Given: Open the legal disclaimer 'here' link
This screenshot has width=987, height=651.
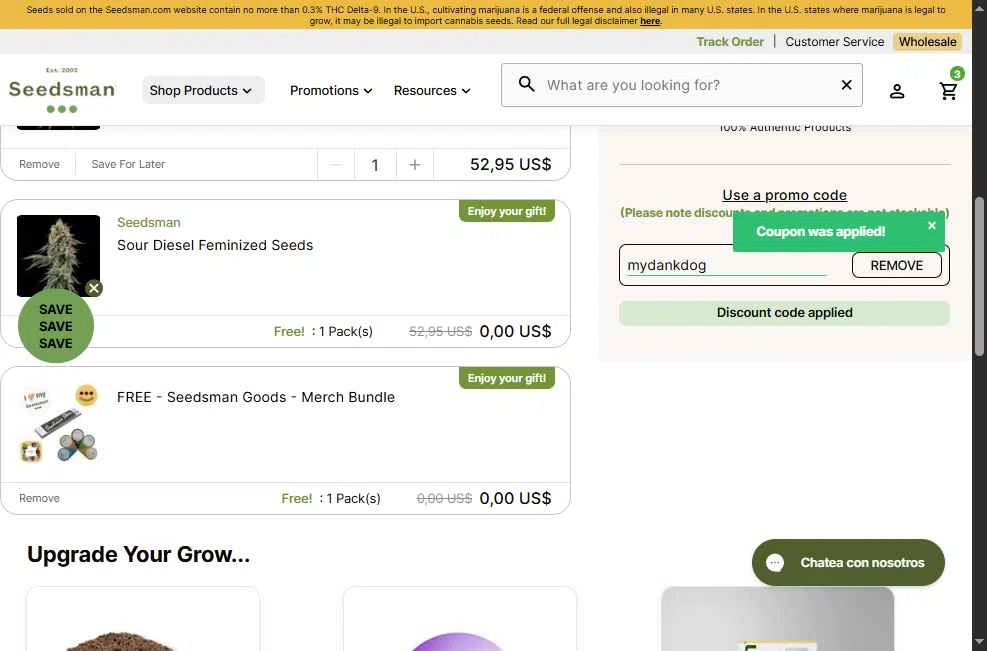Looking at the screenshot, I should [x=650, y=21].
